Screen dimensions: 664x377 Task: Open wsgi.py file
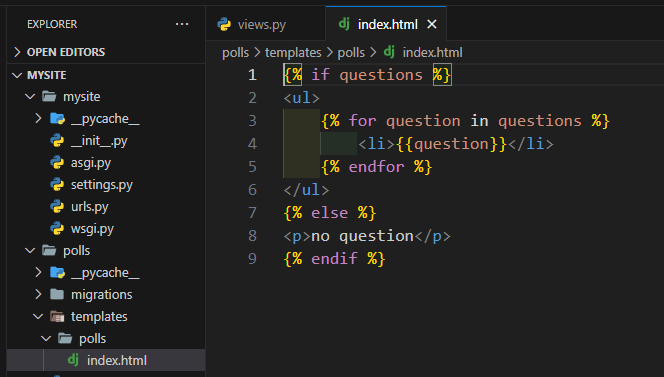tap(92, 229)
